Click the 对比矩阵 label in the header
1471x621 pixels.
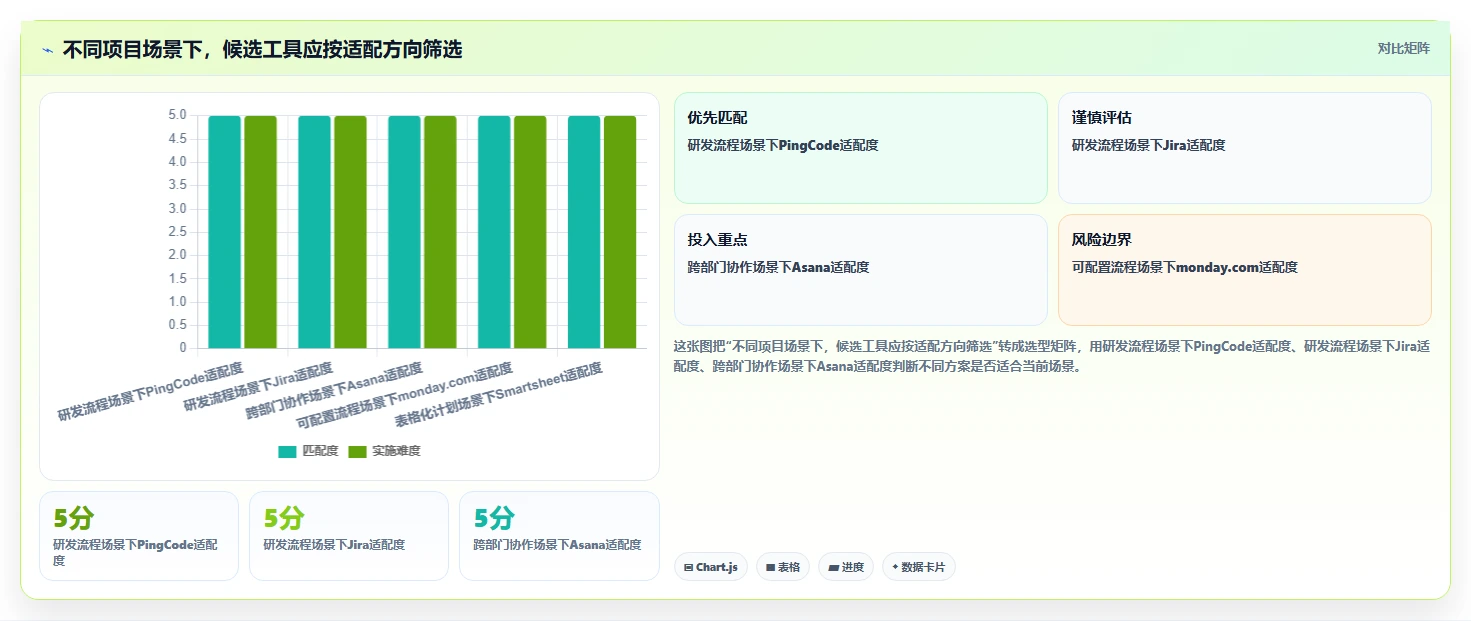pyautogui.click(x=1403, y=48)
